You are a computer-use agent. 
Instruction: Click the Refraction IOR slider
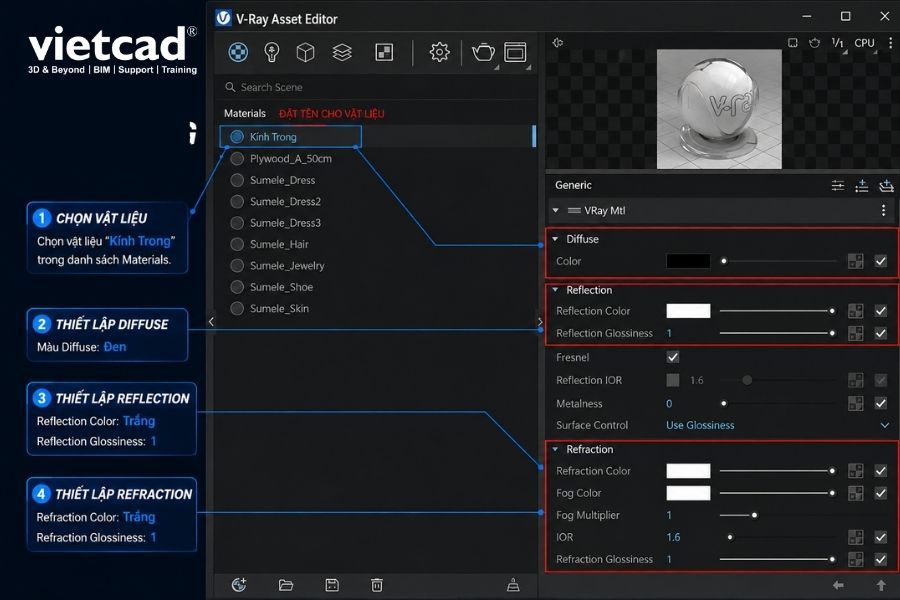click(777, 537)
